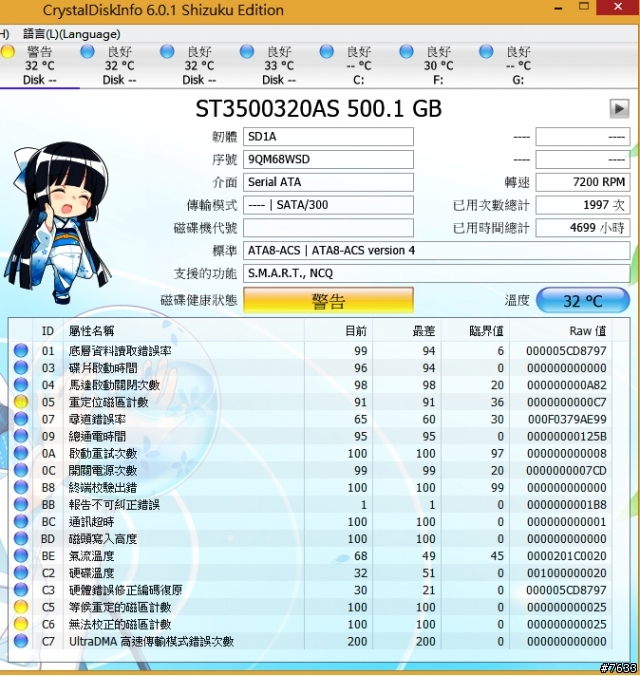Click the serial number field 9QM68WSD
Screen dimensions: 640x676
(x=328, y=160)
